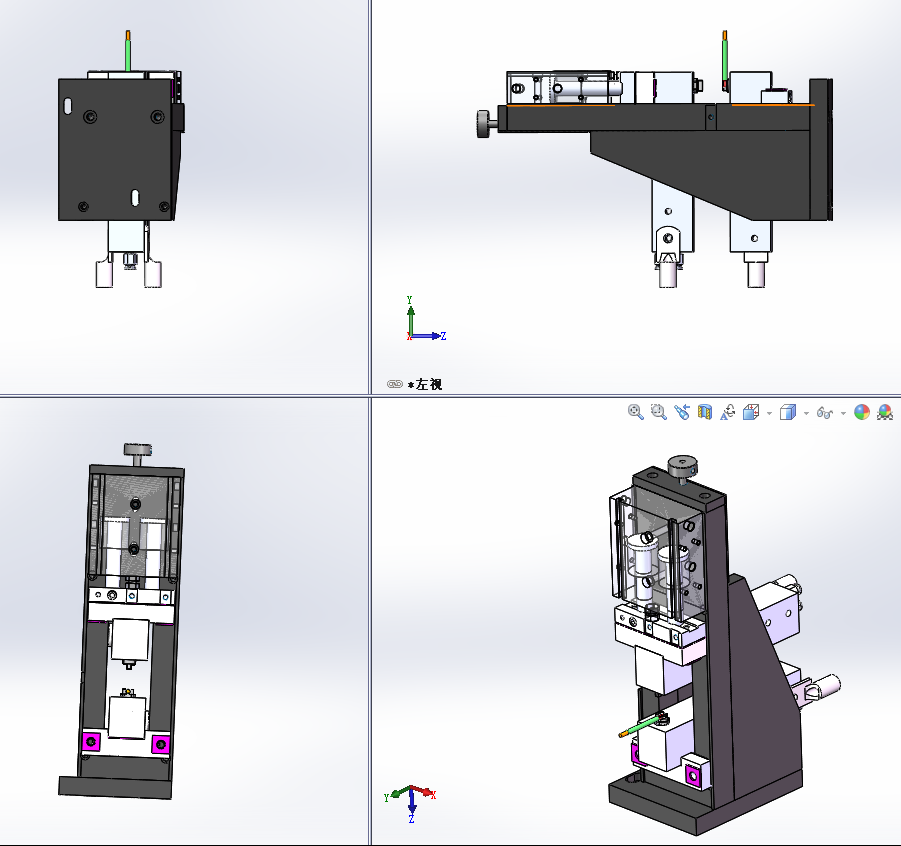Click the Y-Z coordinate triad in left view

coord(426,320)
